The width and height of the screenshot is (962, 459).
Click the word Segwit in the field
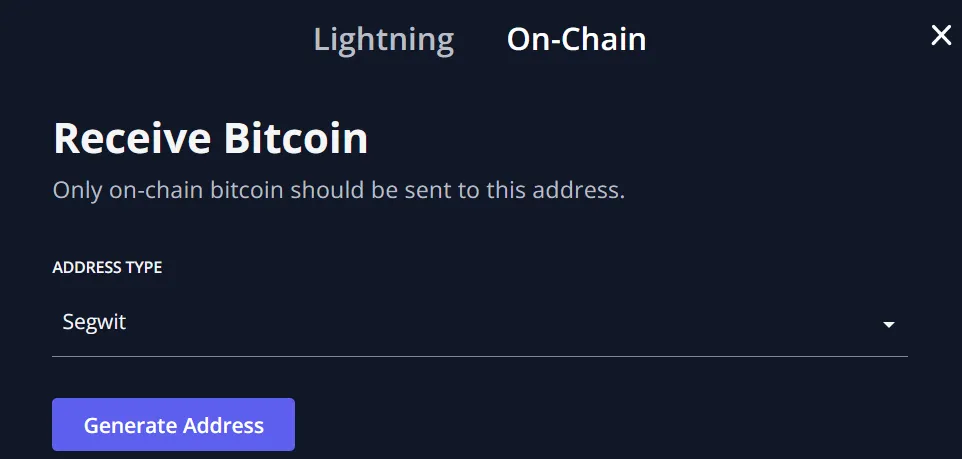click(x=94, y=322)
